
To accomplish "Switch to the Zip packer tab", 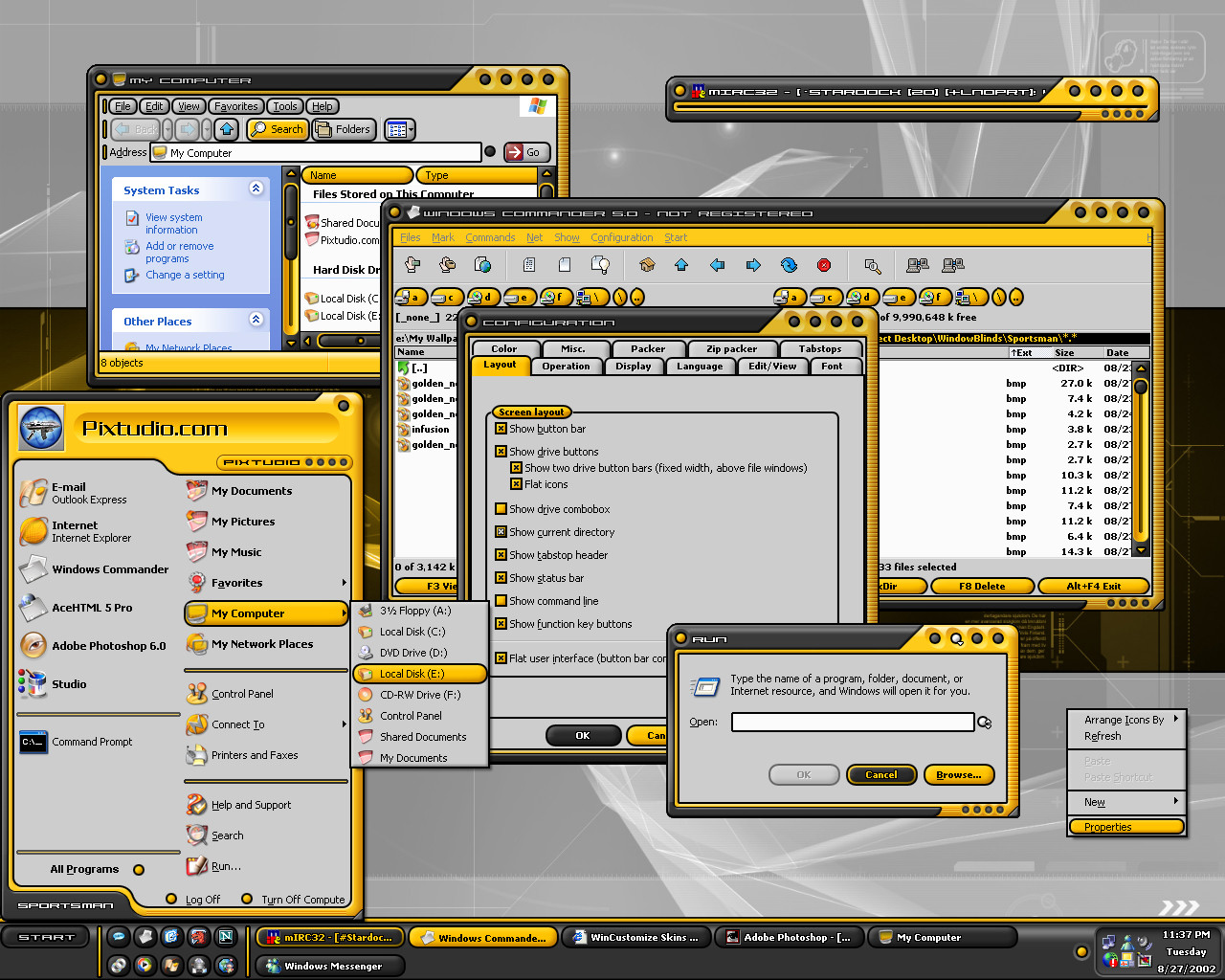I will (731, 349).
